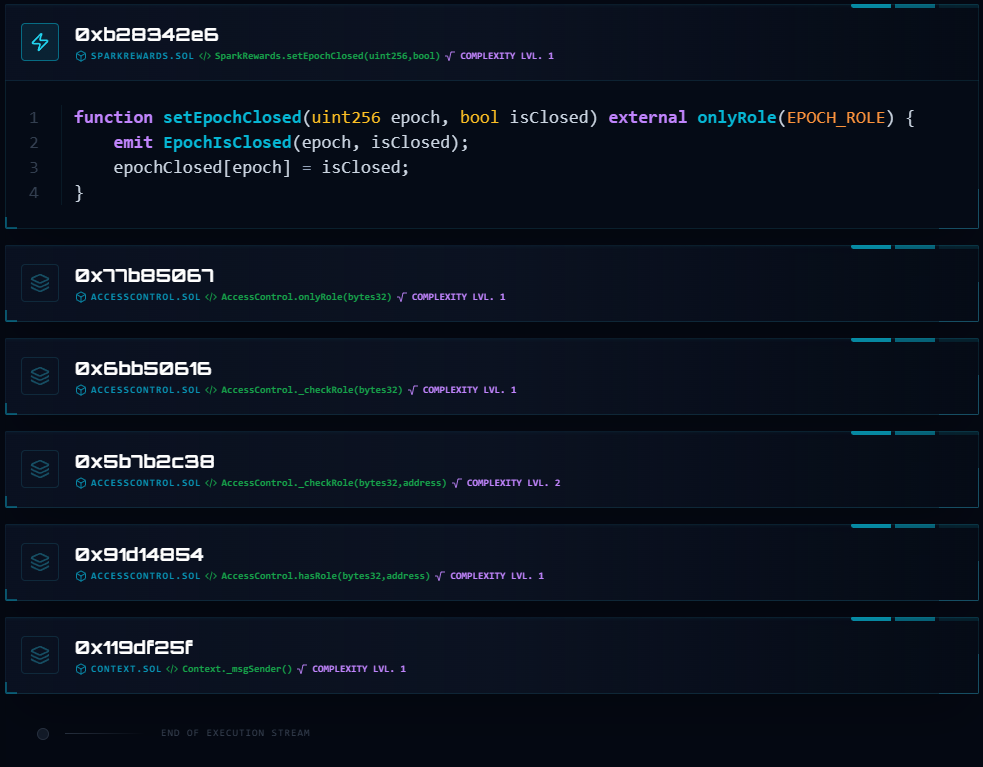Select the circle indicator beside END OF EXECUTION STREAM

(x=42, y=733)
